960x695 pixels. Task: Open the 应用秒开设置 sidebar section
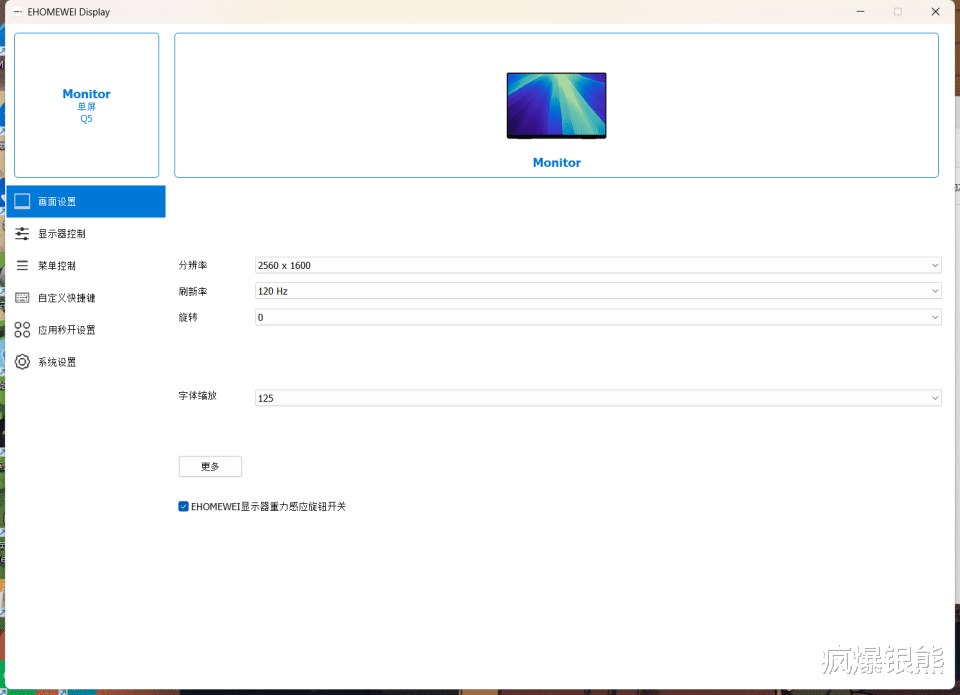[86, 330]
